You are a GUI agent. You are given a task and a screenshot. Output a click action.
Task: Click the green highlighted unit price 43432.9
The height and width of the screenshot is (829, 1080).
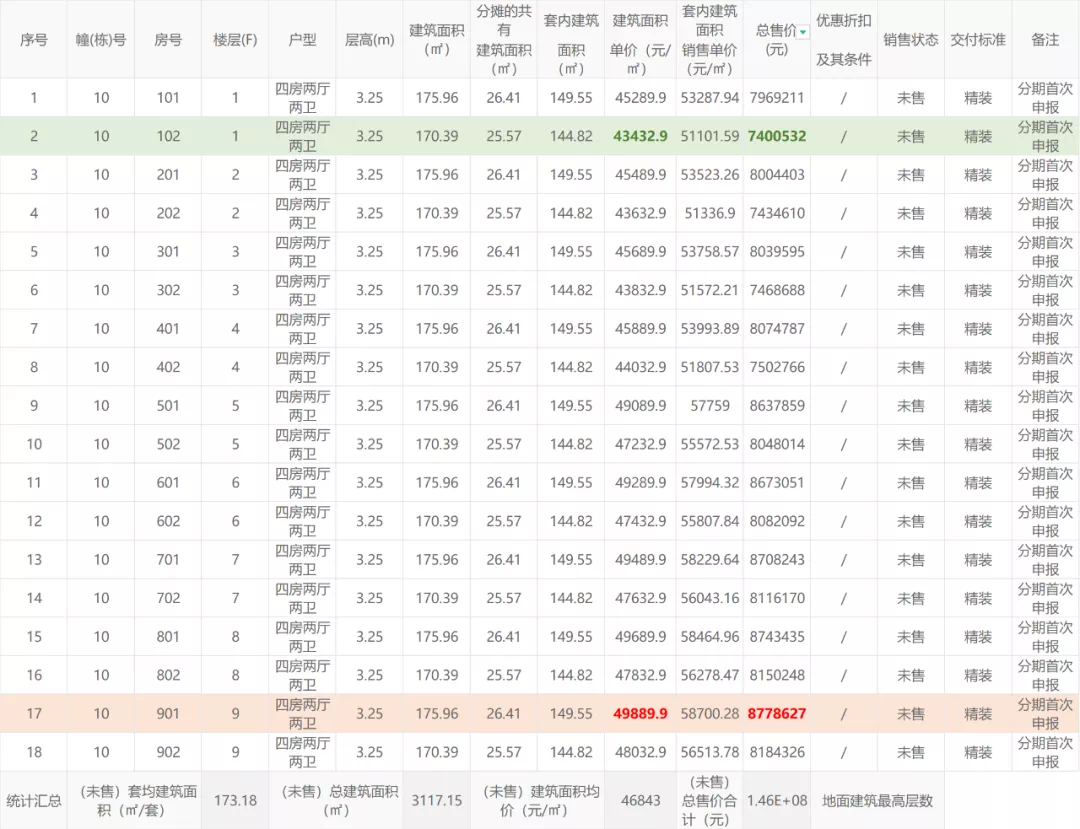coord(640,136)
